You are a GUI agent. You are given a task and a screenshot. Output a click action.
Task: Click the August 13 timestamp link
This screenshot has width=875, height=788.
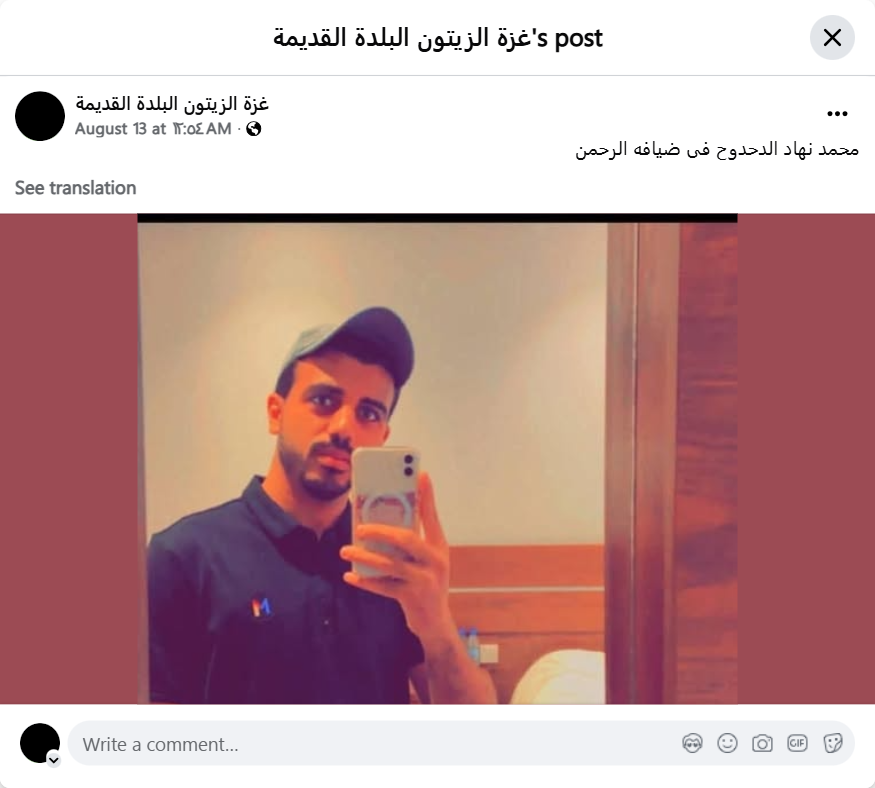tap(153, 129)
